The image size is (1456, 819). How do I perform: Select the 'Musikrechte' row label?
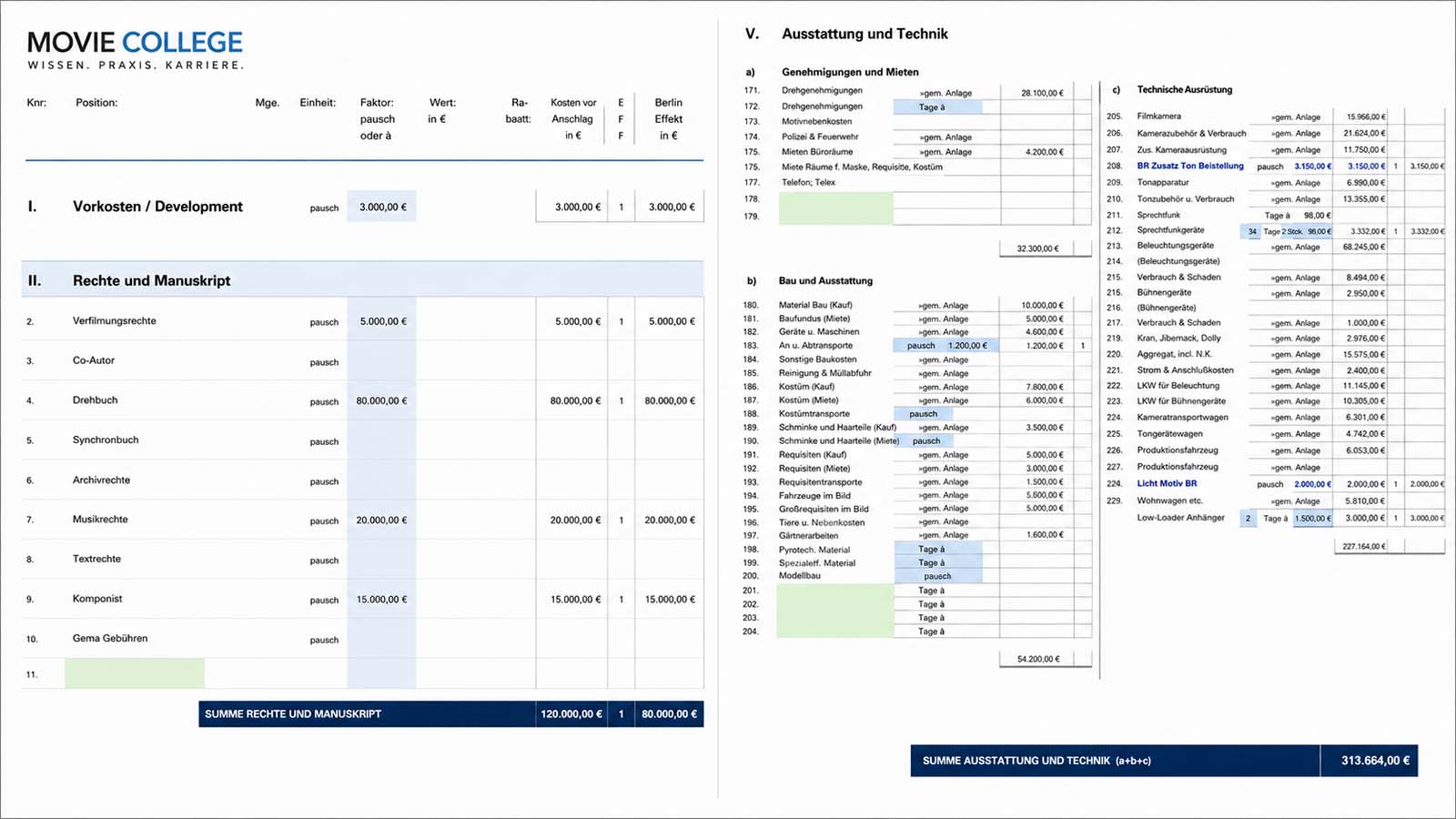point(100,519)
